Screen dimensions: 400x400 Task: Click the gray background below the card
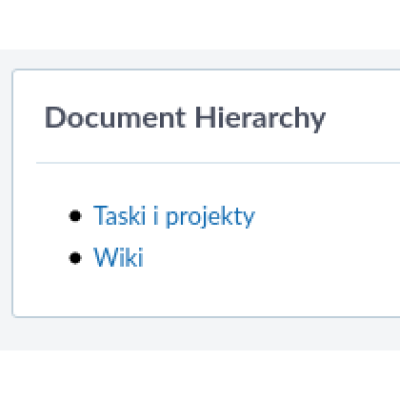pos(200,334)
